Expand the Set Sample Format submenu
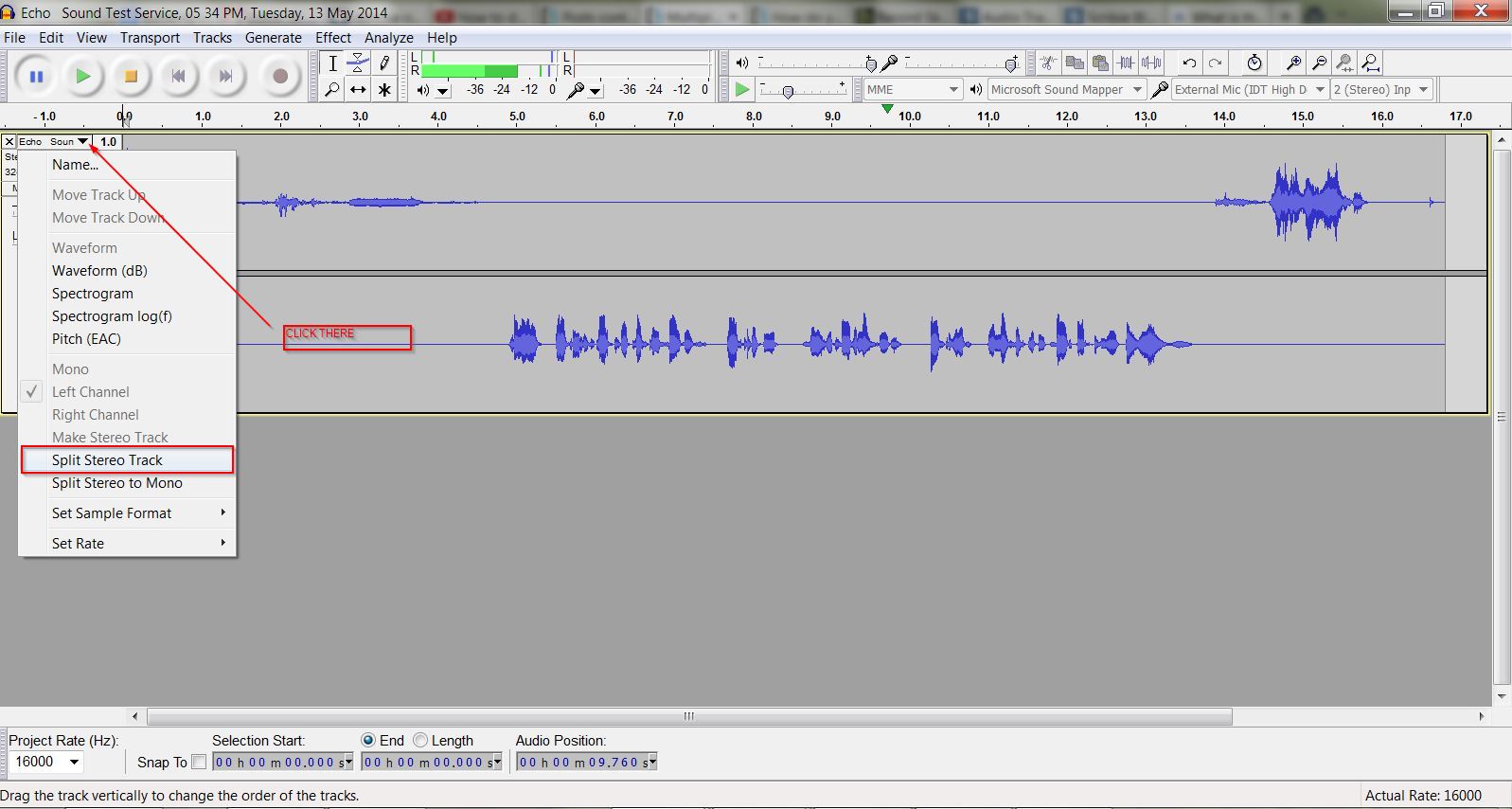This screenshot has width=1512, height=809. click(x=127, y=512)
